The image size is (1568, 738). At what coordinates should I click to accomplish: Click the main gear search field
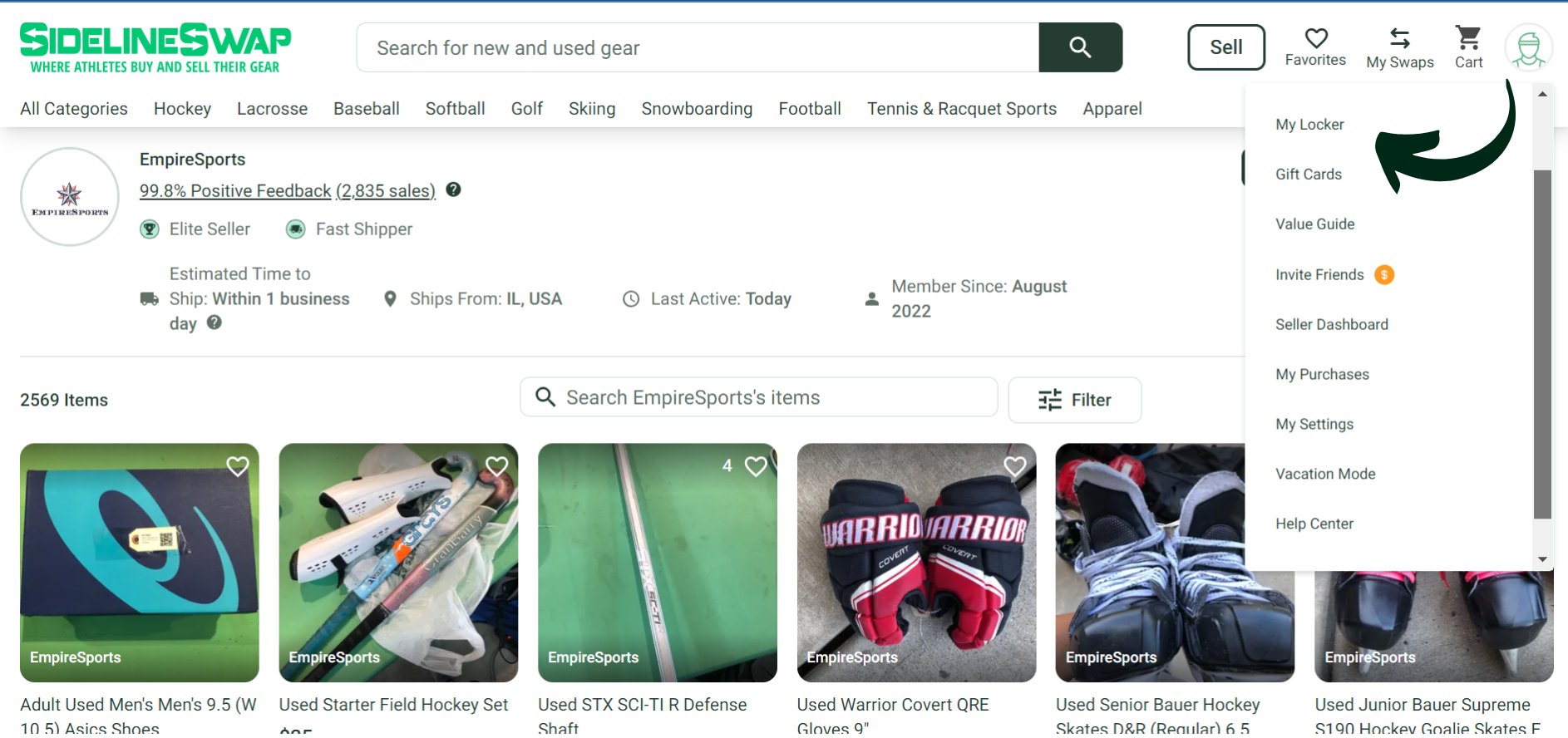pos(698,47)
